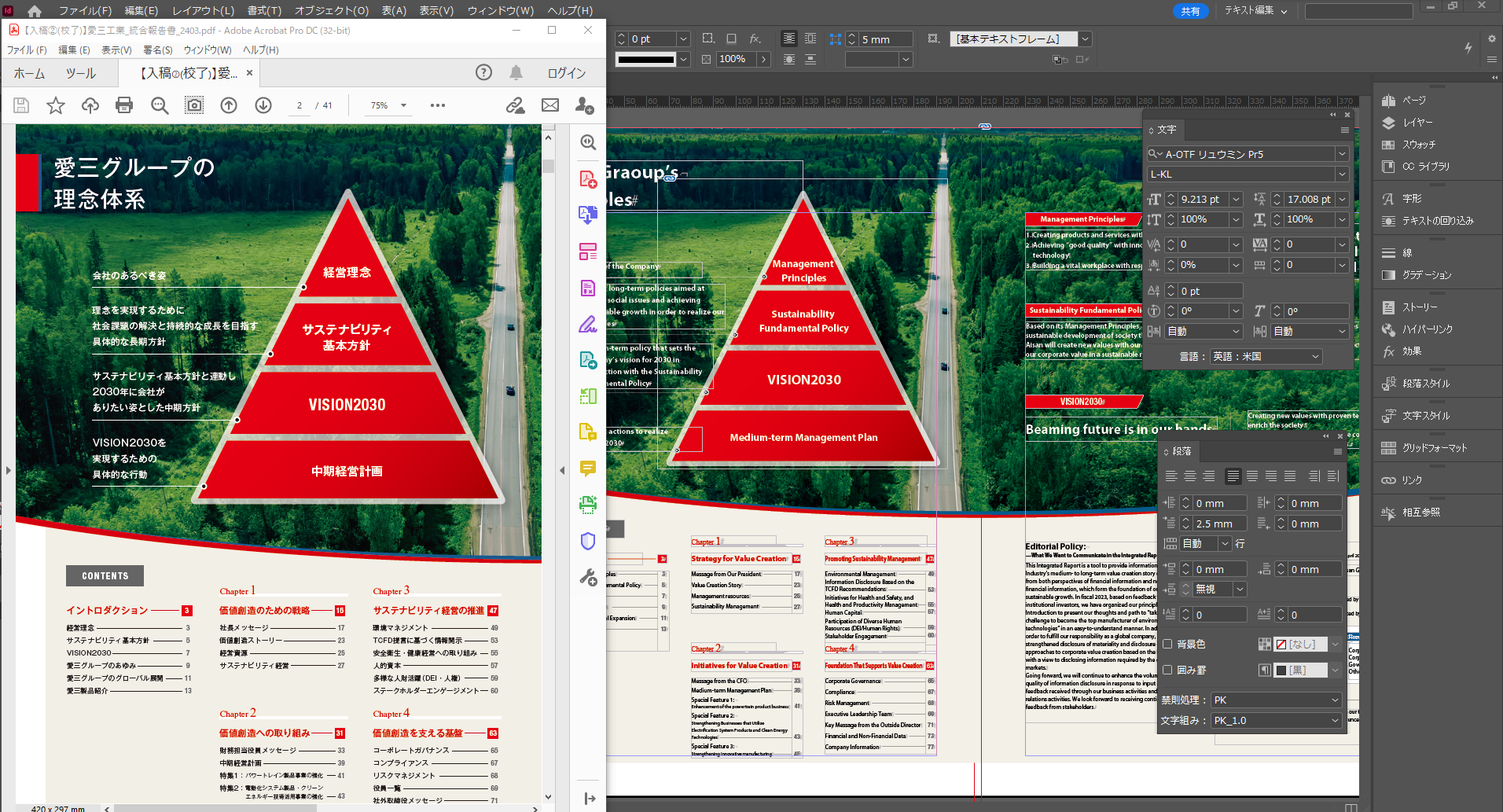Enable the 背景色 checkbox
The image size is (1503, 812).
[x=1168, y=645]
